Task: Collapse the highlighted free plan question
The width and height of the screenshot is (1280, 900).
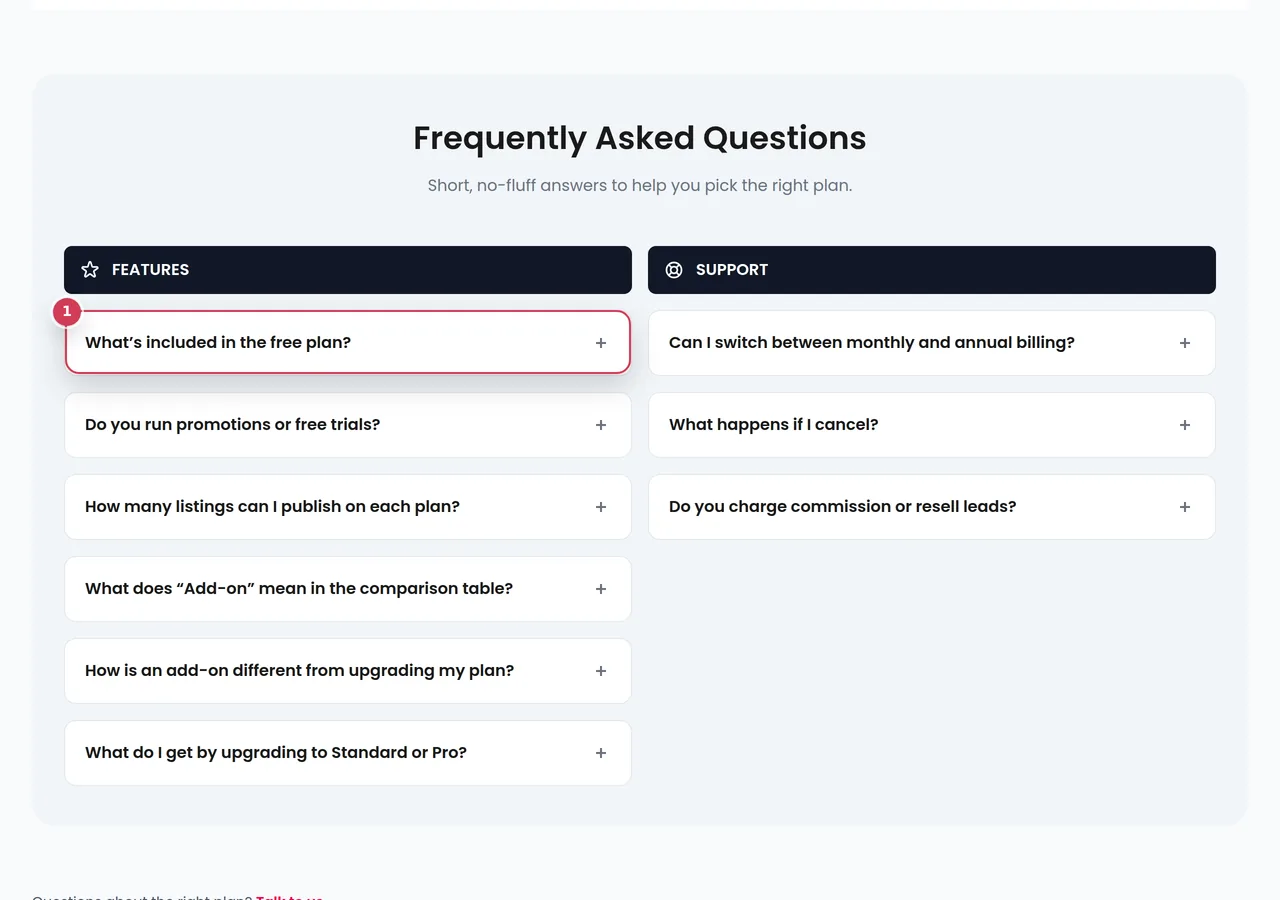Action: (x=347, y=342)
